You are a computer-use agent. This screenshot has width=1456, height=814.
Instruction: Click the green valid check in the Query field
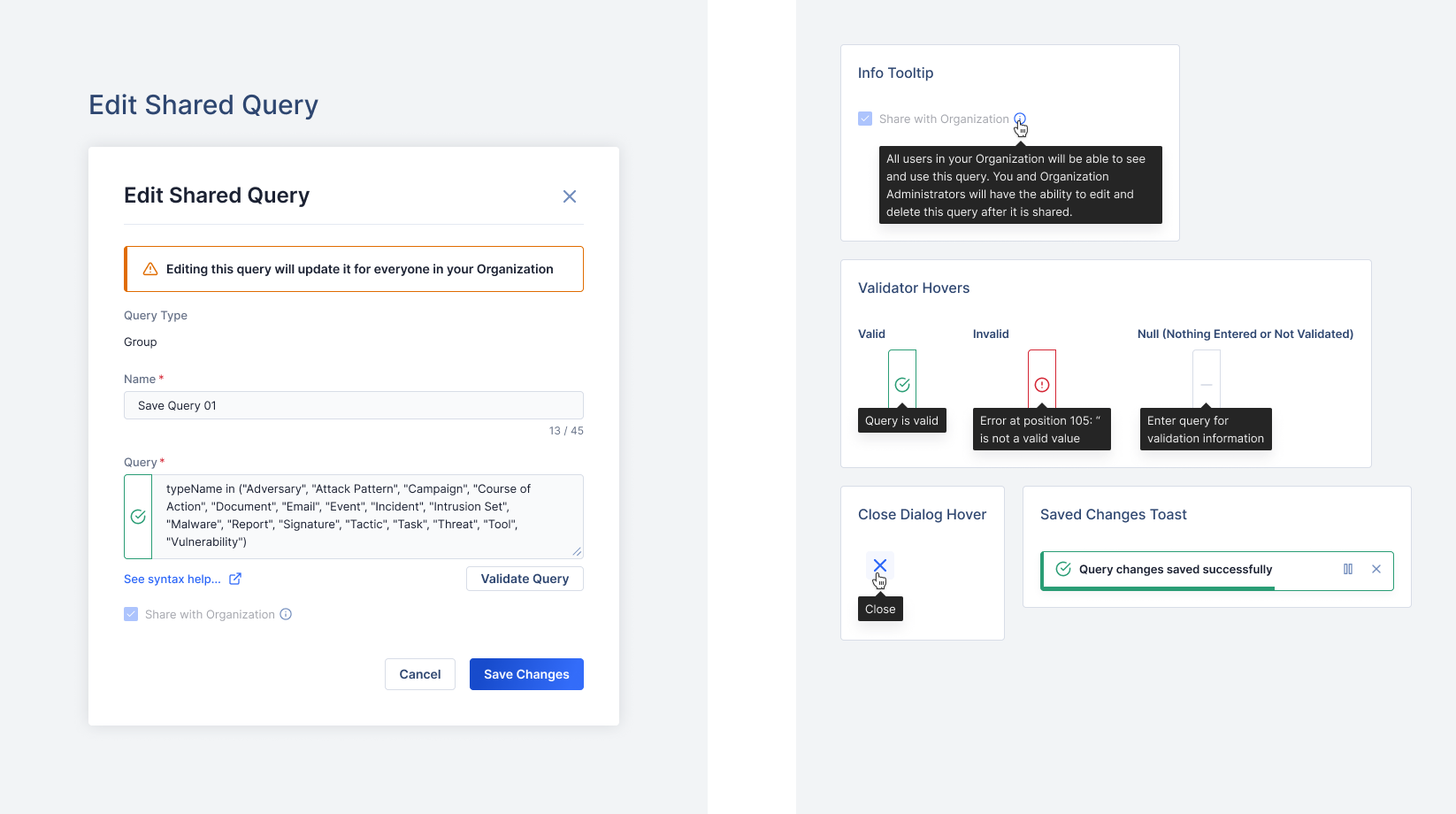[x=138, y=517]
